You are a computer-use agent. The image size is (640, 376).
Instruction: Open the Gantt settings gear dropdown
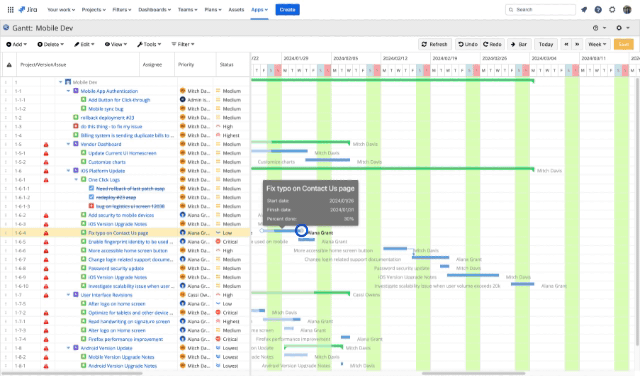(x=622, y=28)
